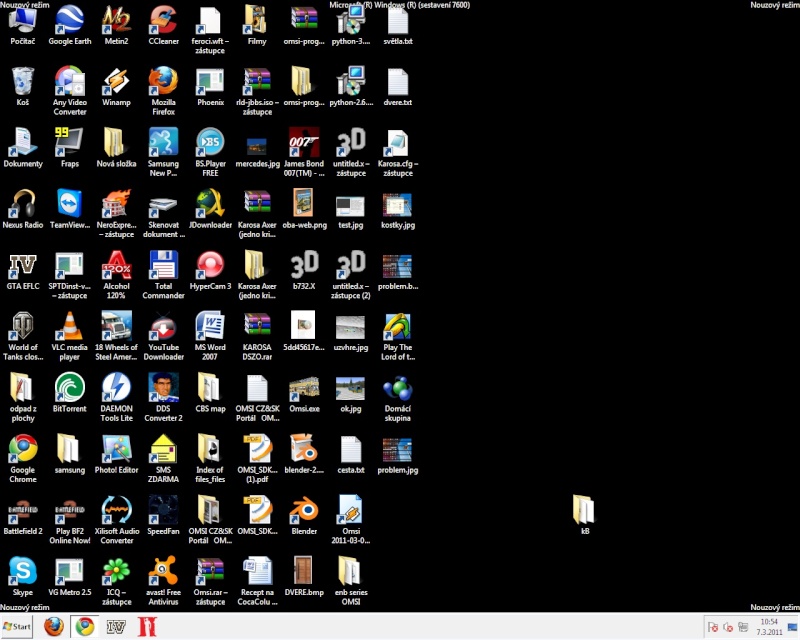Select the Nexus Radio shortcut
Screen dimensions: 800x640
coord(22,209)
